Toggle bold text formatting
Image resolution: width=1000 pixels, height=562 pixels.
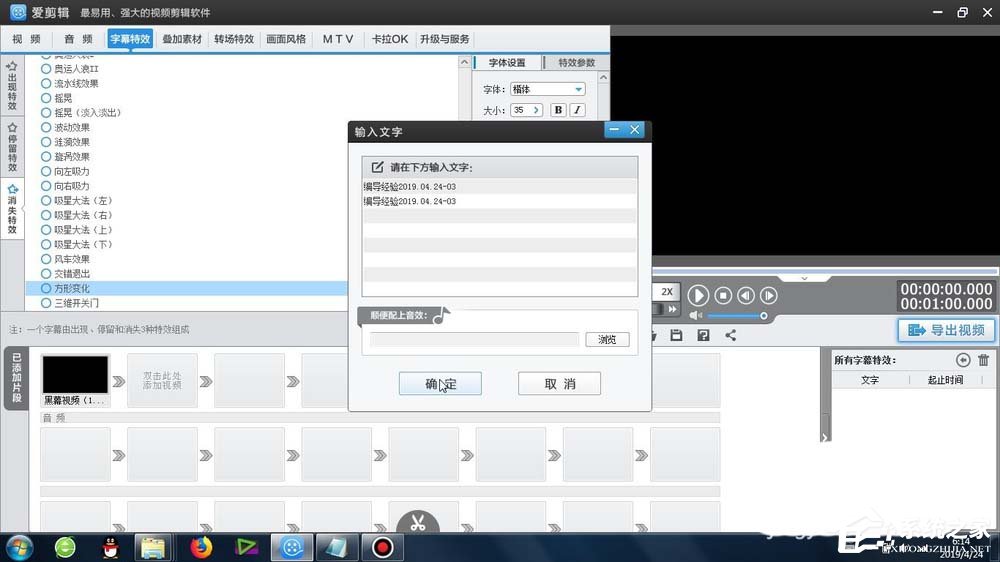coord(558,110)
